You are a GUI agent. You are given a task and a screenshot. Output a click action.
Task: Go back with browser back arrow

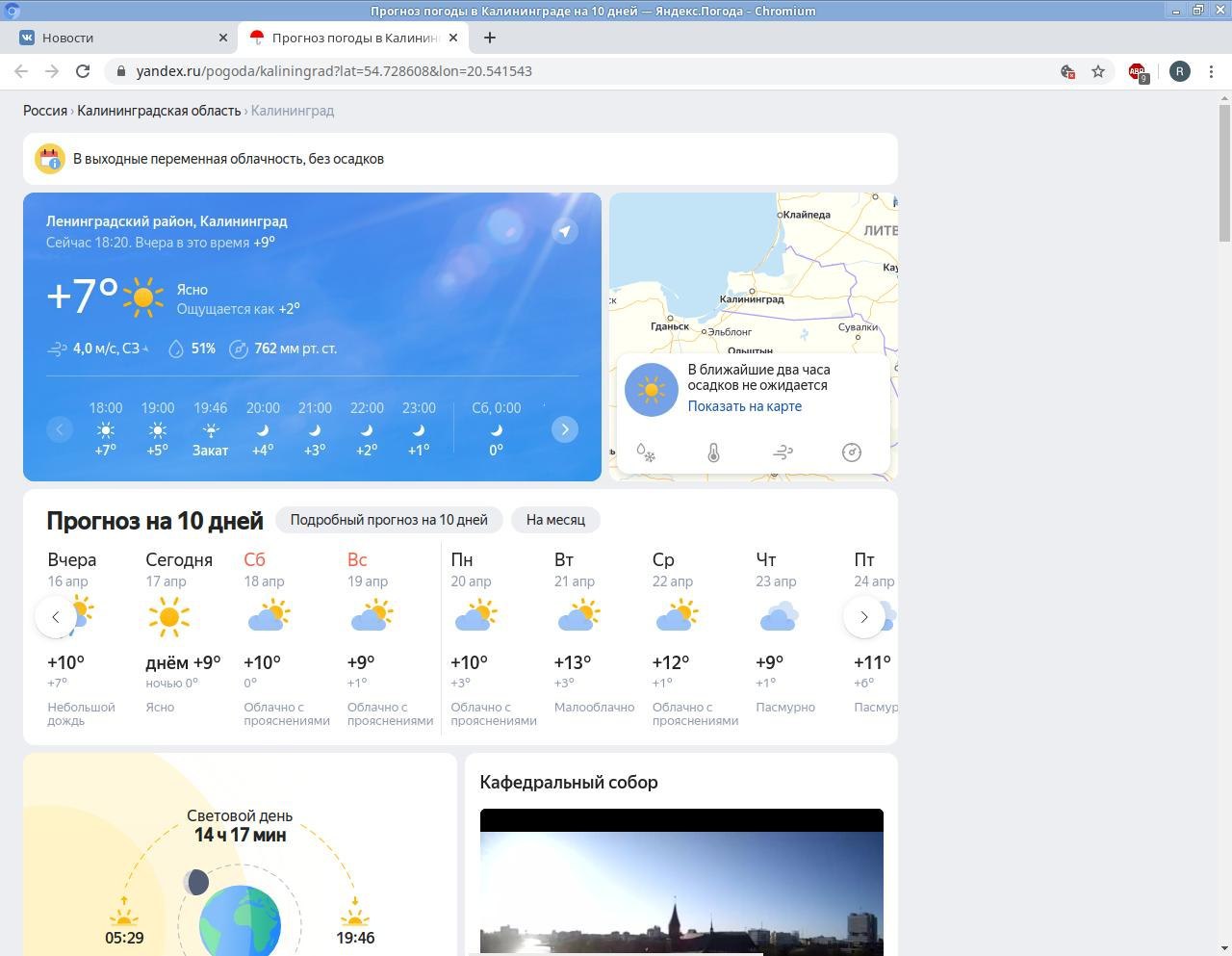click(x=21, y=71)
